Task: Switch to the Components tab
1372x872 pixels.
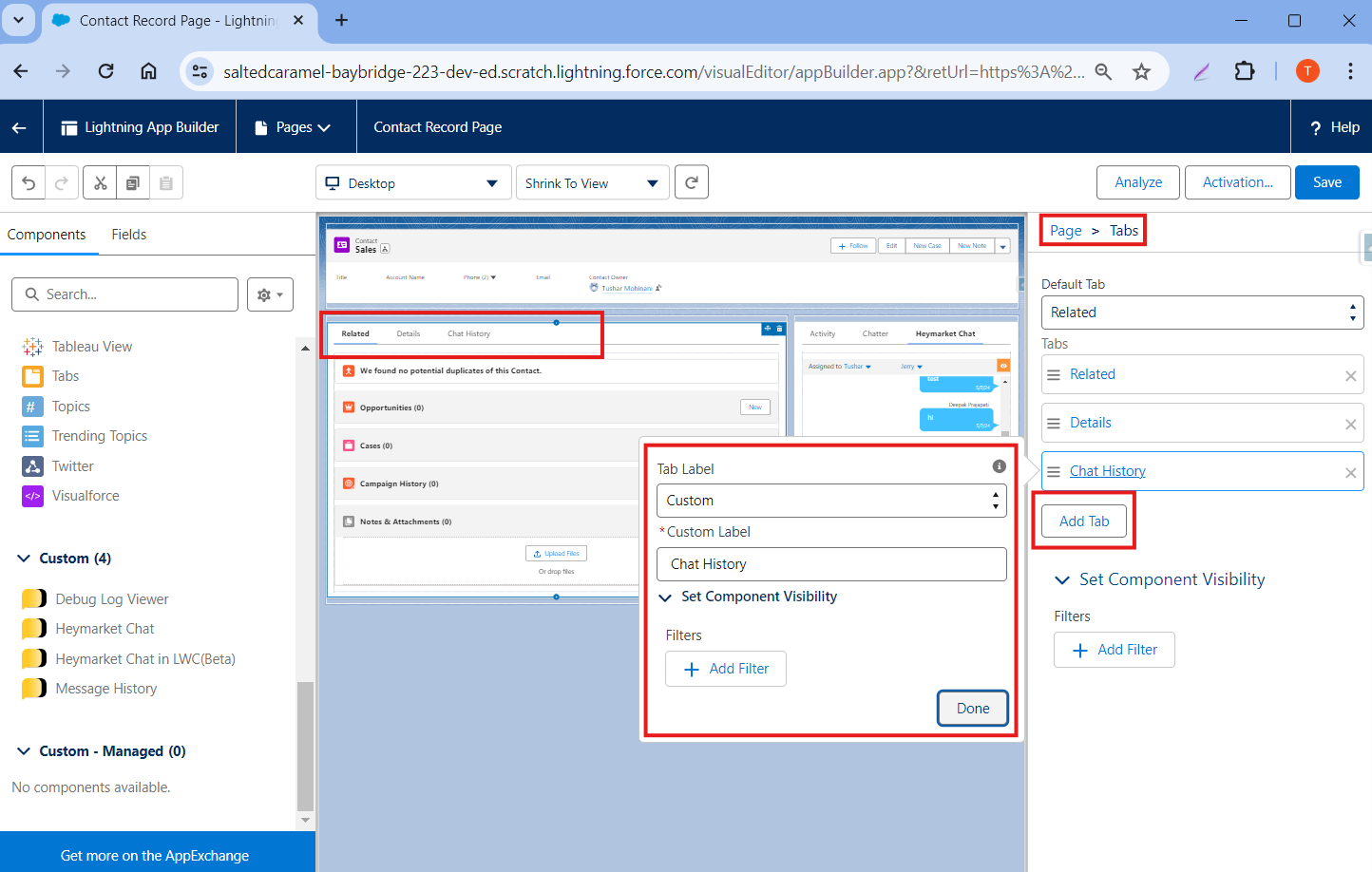Action: point(47,235)
